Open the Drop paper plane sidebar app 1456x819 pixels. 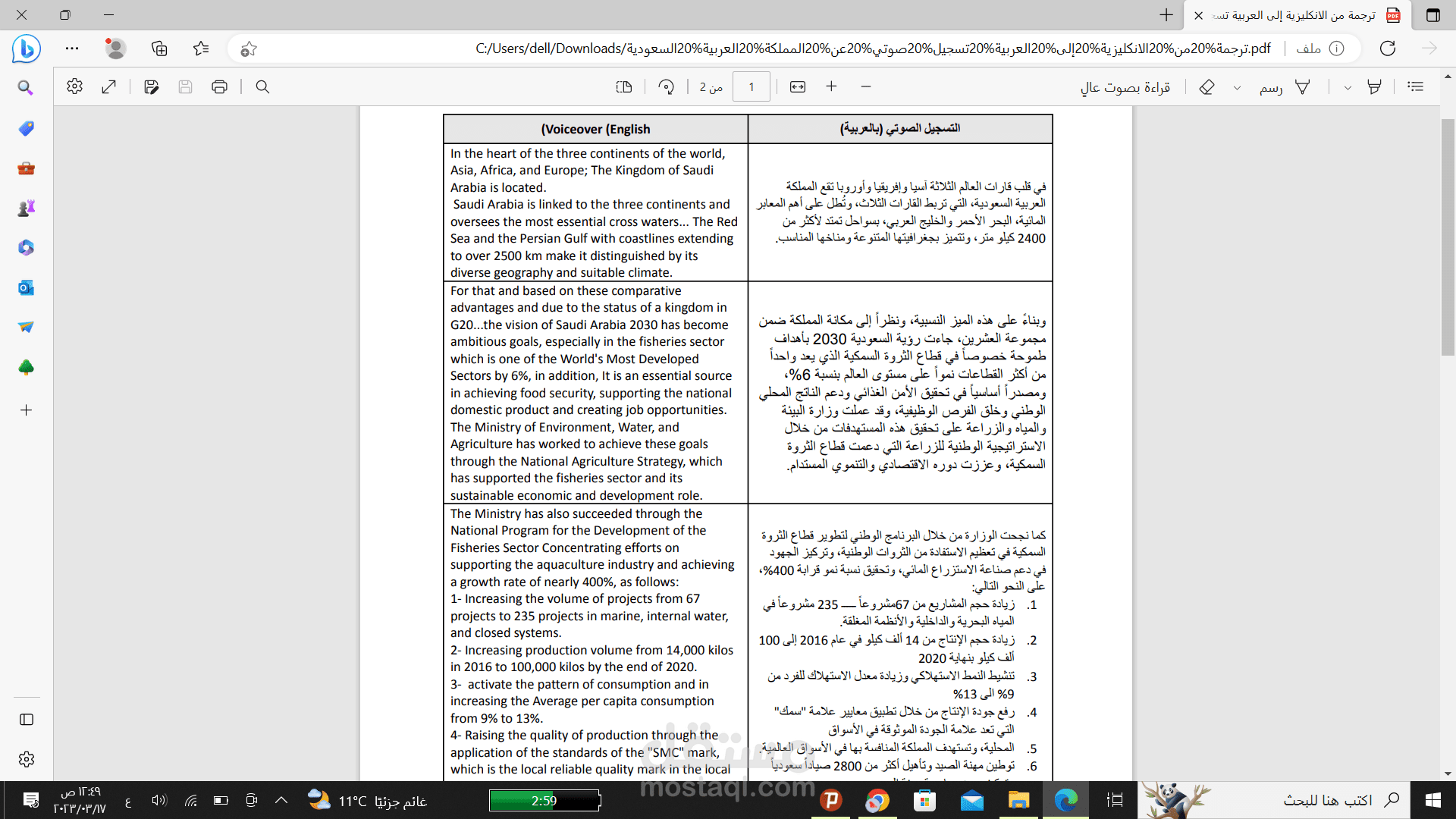(26, 328)
